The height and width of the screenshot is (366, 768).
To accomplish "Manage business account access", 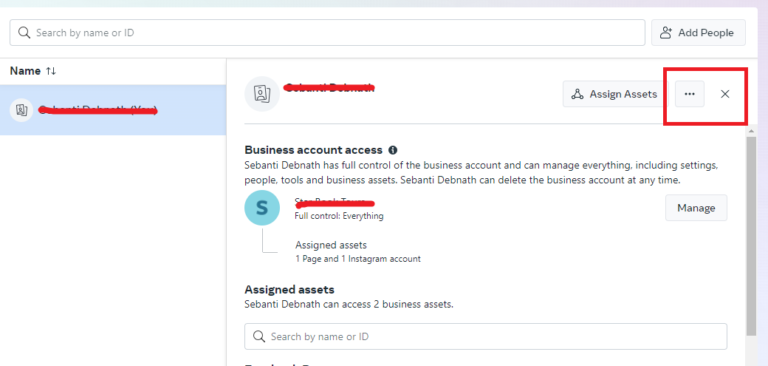I will pyautogui.click(x=696, y=208).
